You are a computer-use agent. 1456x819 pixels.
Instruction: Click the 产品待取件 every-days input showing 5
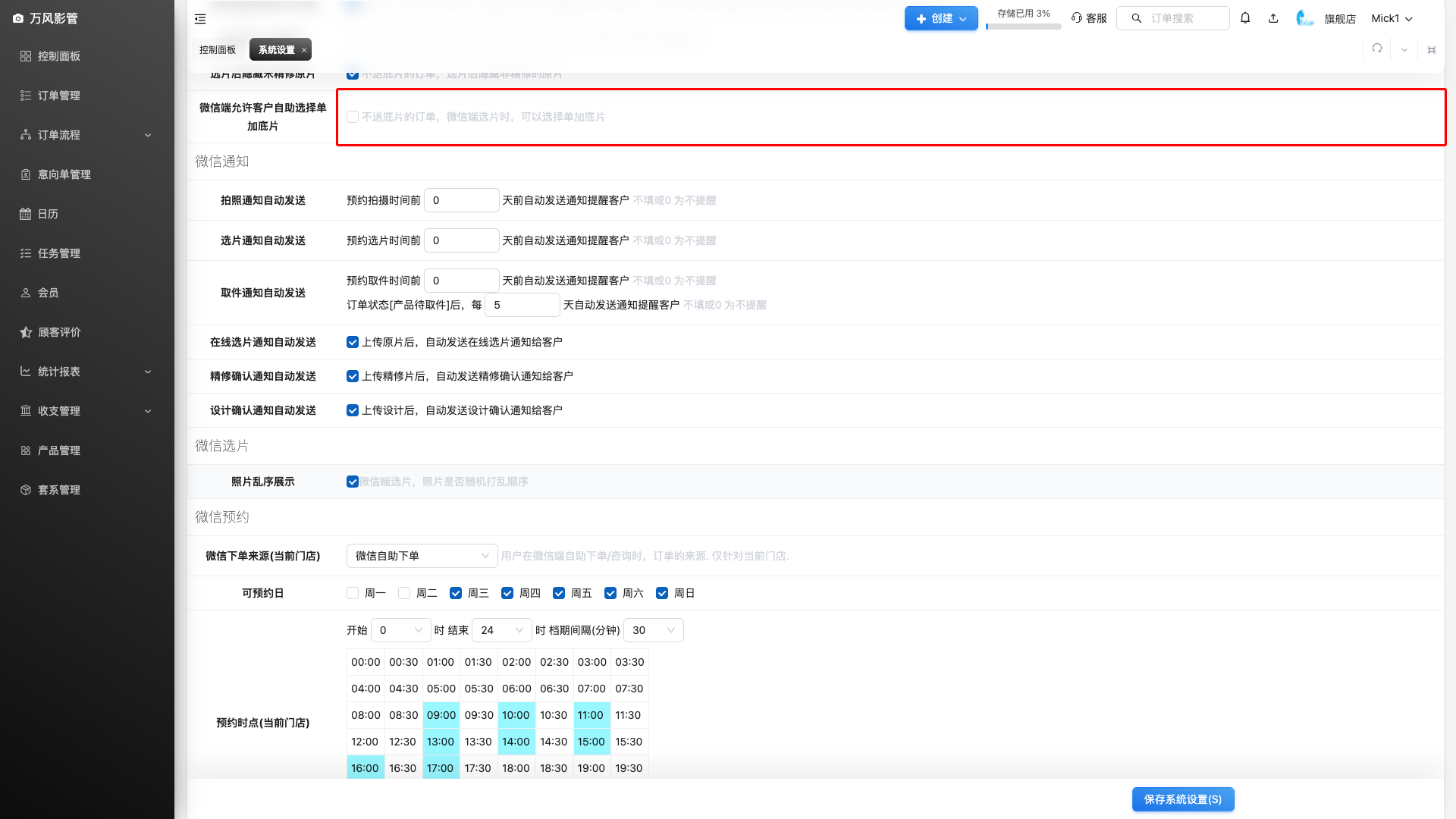coord(522,305)
